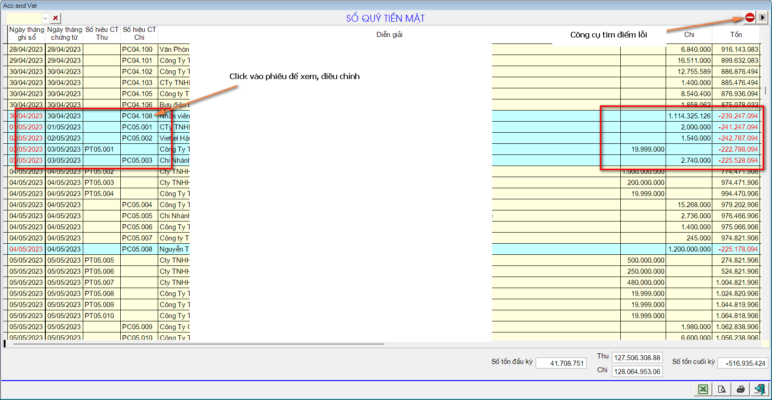Open voucher PC04.108 row

137,116
